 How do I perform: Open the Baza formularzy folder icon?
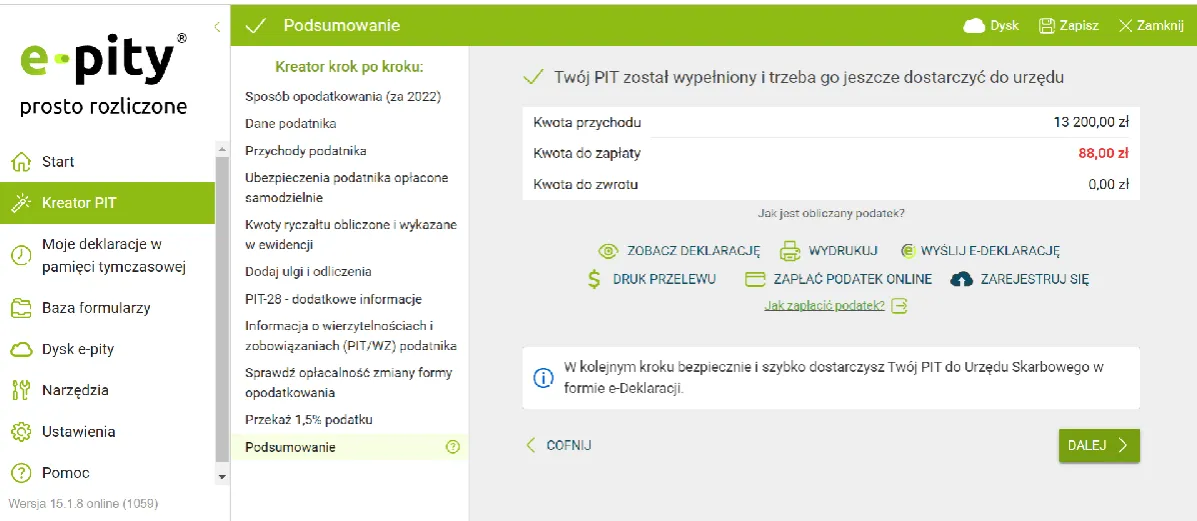21,309
